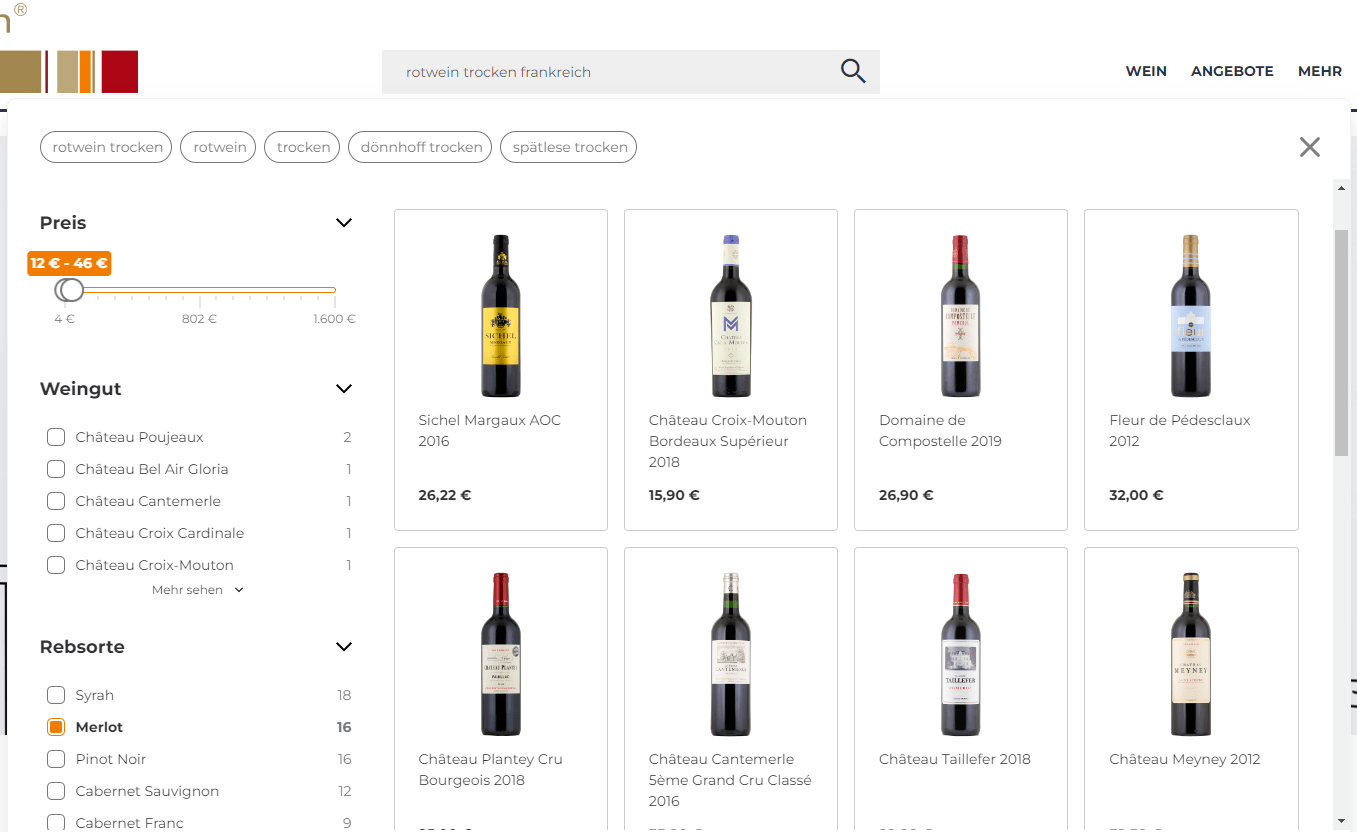Screen dimensions: 1357x832
Task: Open the Fleur de Pédesclaux bottle image
Action: point(1191,316)
